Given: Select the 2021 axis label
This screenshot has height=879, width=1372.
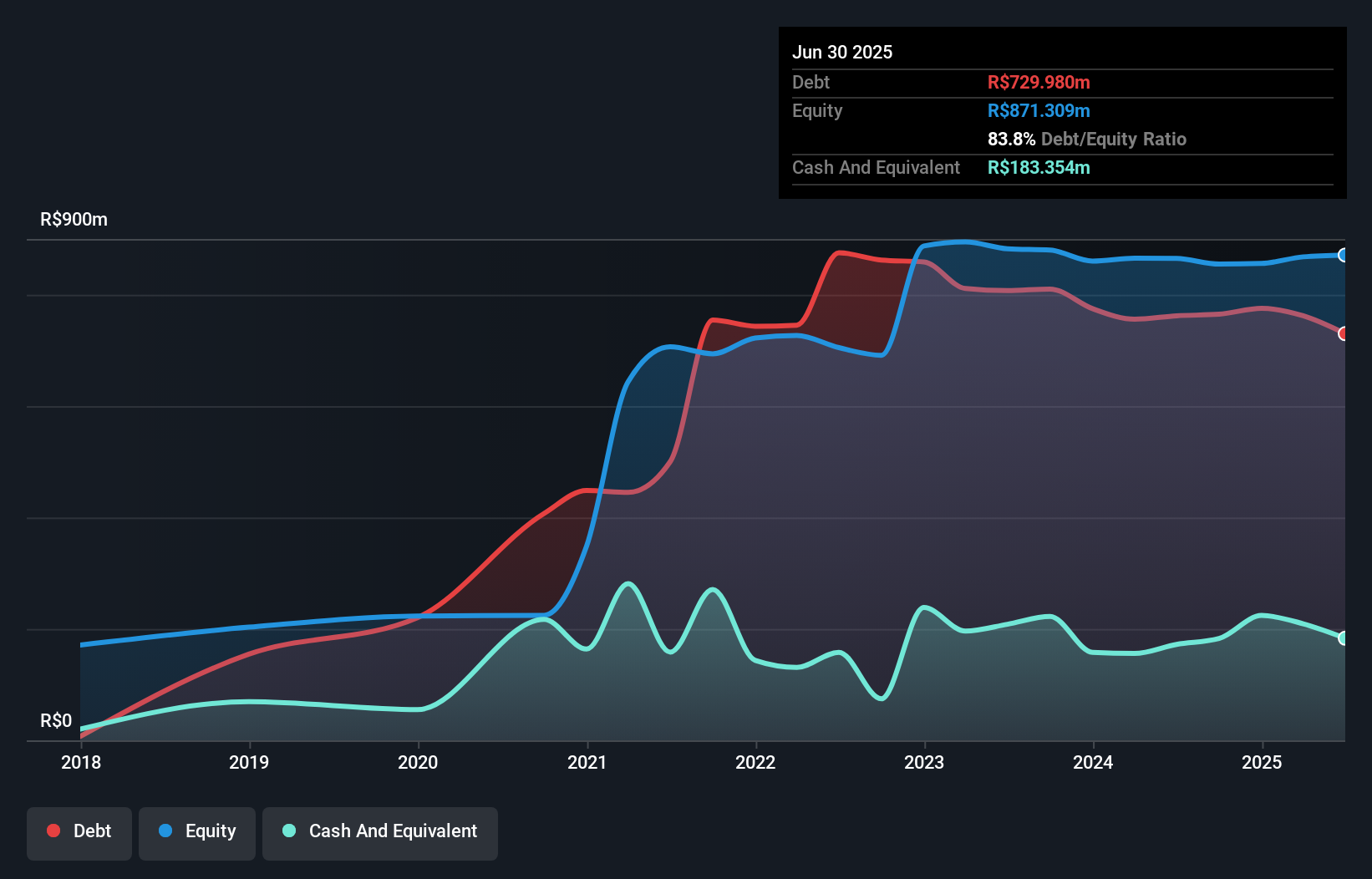Looking at the screenshot, I should click(588, 762).
